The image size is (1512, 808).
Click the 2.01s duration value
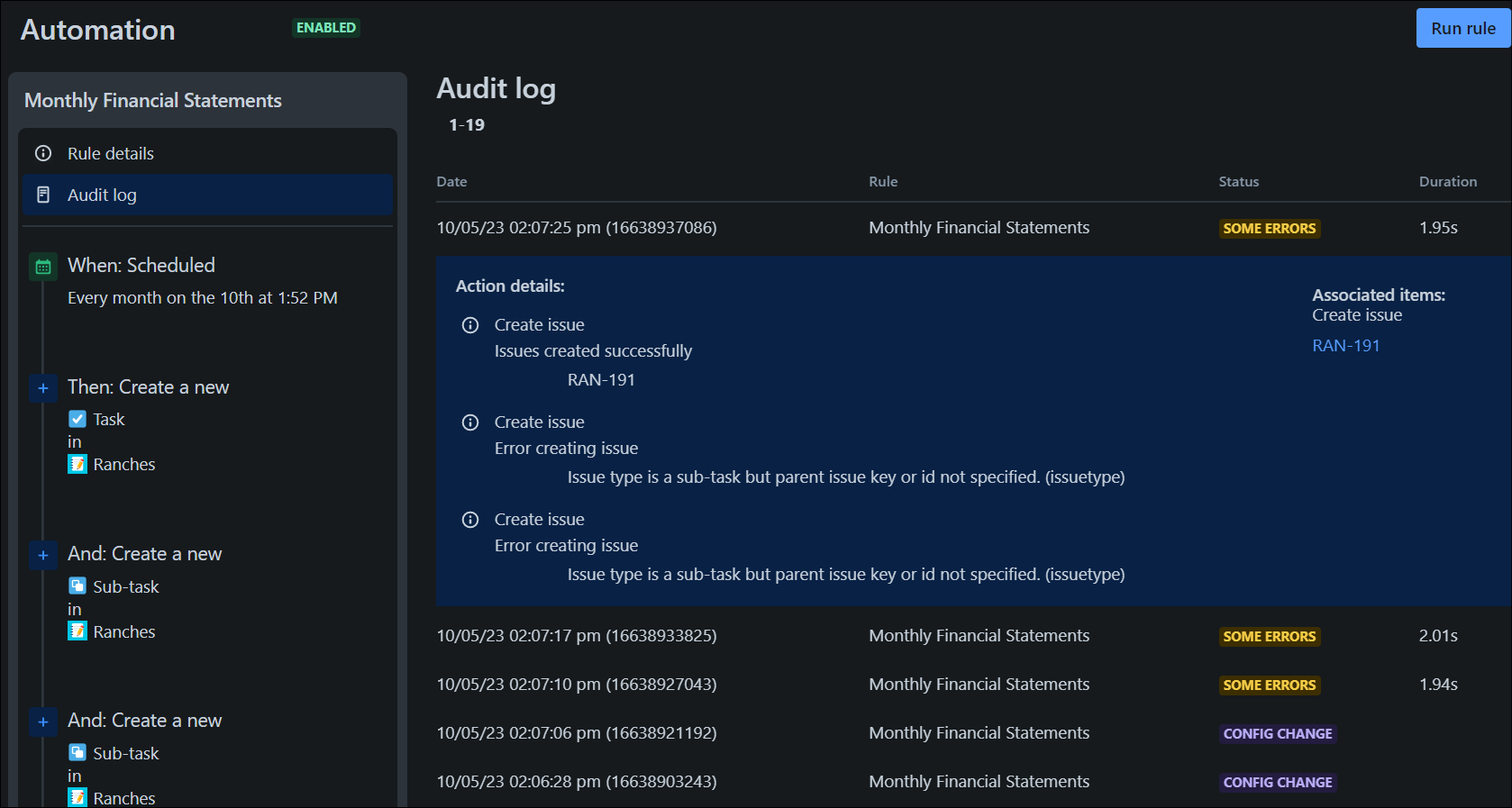(x=1438, y=636)
